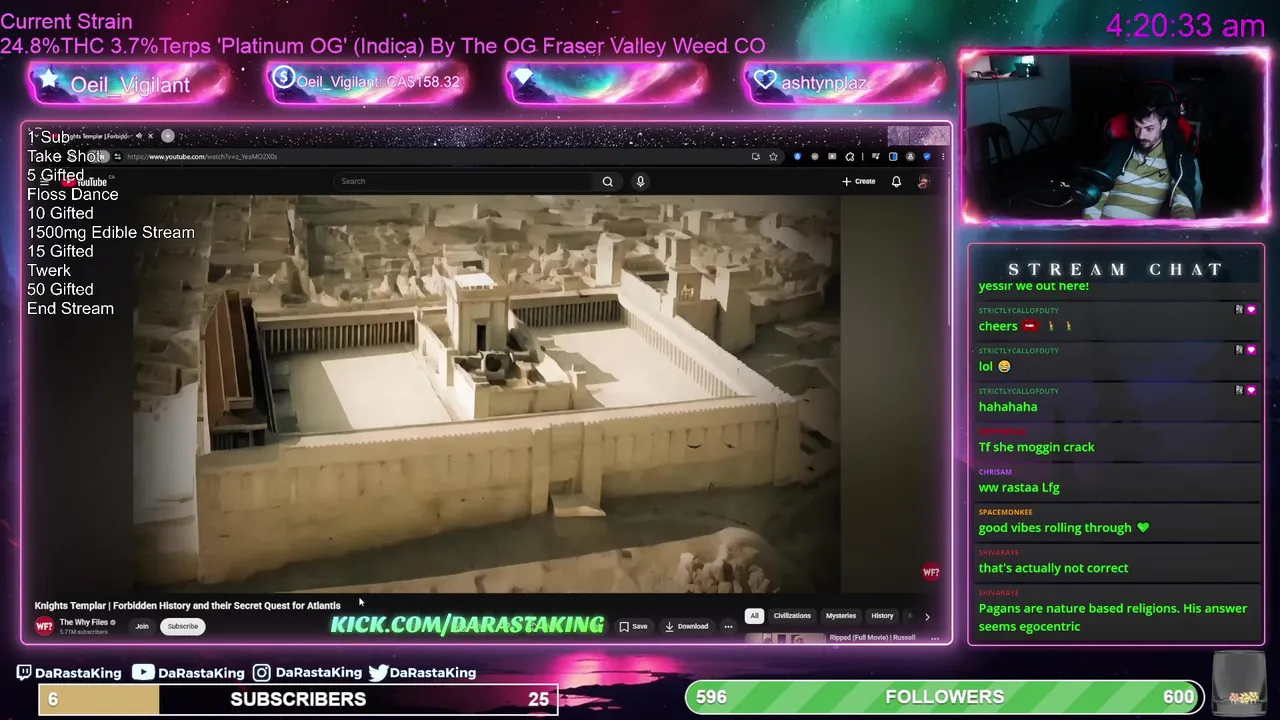Screen dimensions: 1280x720
Task: Click the 'Pagans are nature based religions' message
Action: tap(1113, 617)
